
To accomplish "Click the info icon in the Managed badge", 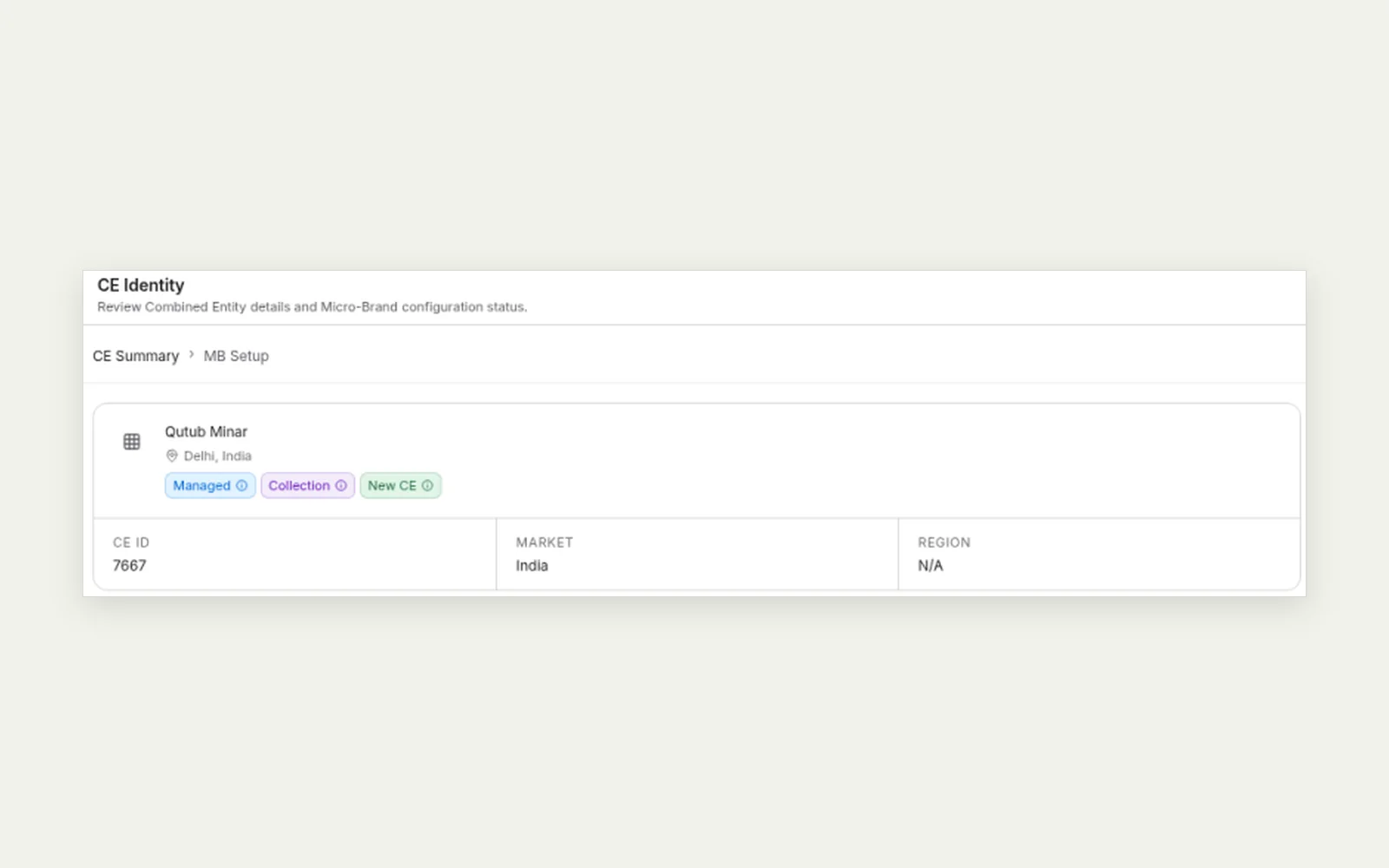I will click(x=242, y=486).
